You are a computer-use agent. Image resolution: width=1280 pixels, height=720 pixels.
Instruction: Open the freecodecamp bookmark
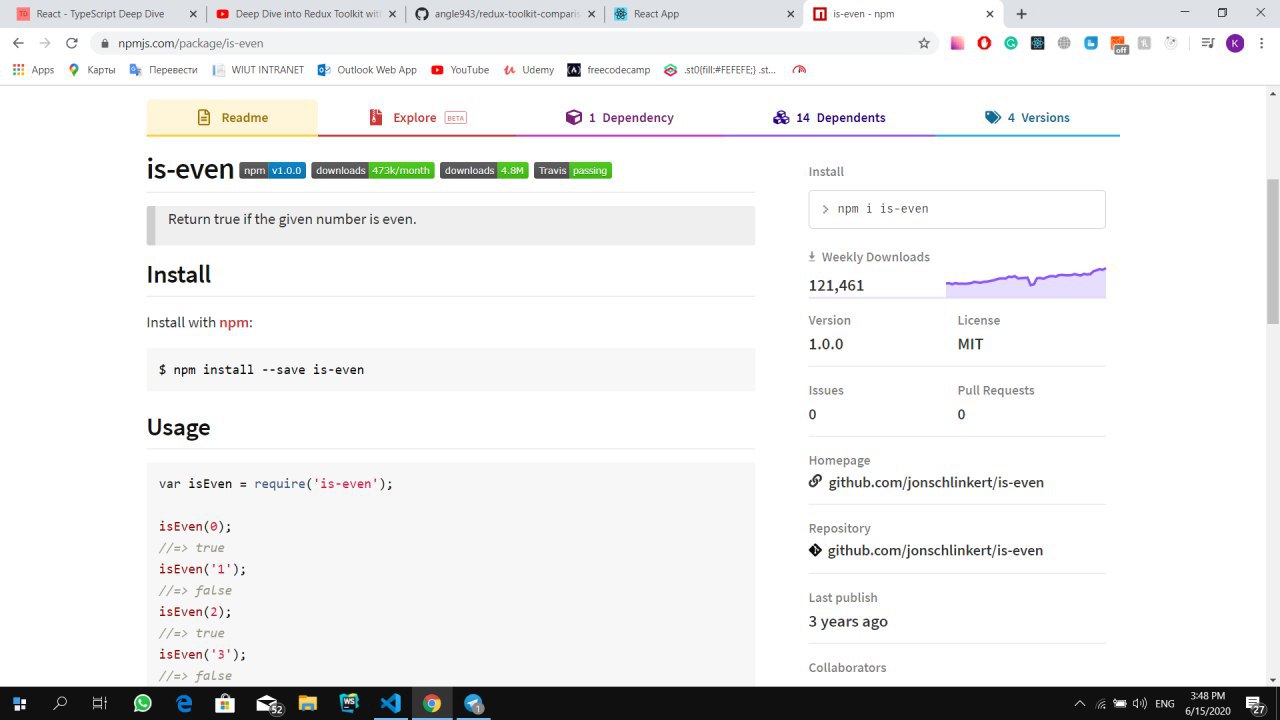(608, 70)
